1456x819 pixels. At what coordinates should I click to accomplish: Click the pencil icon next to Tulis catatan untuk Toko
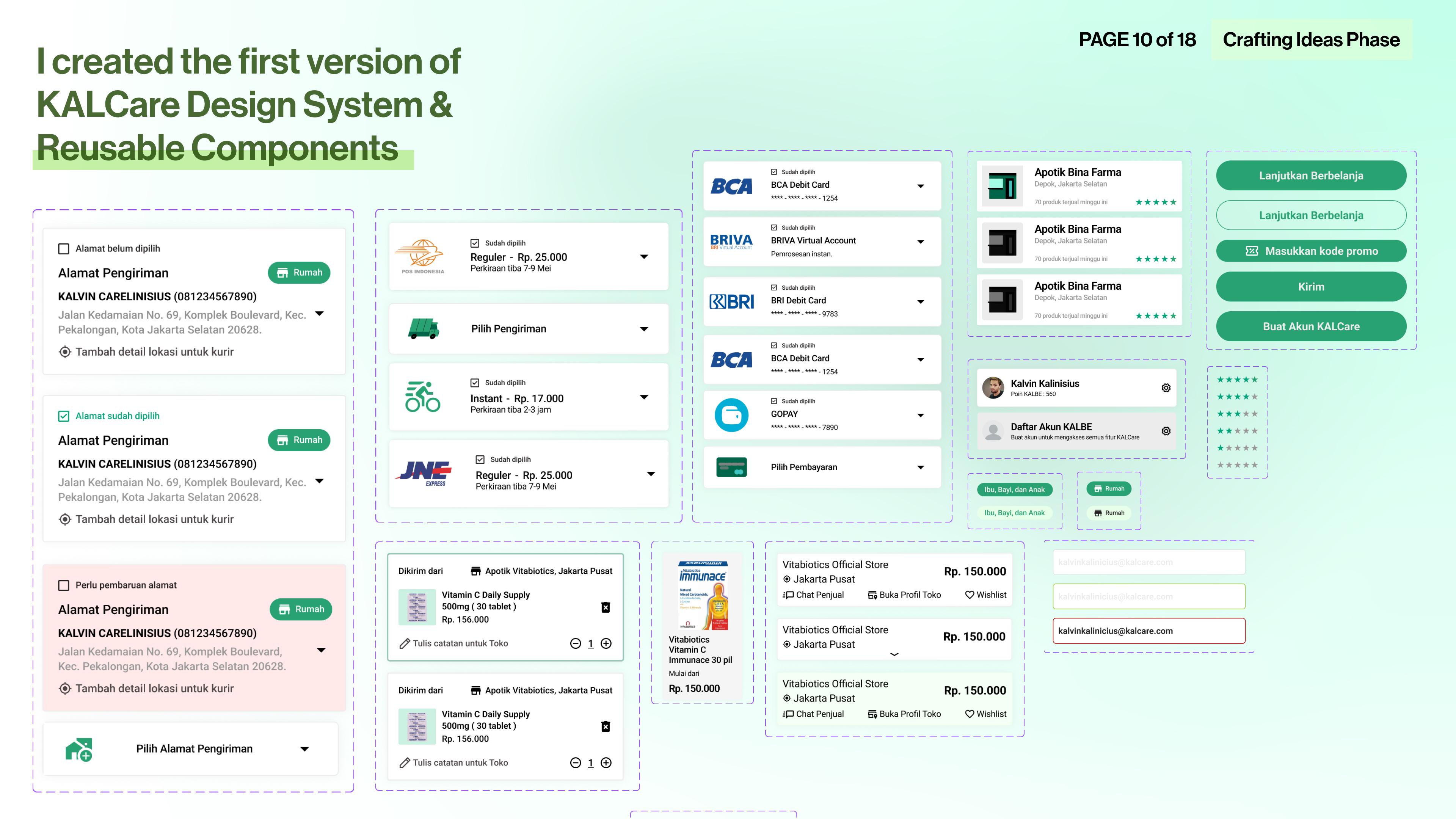[x=405, y=643]
